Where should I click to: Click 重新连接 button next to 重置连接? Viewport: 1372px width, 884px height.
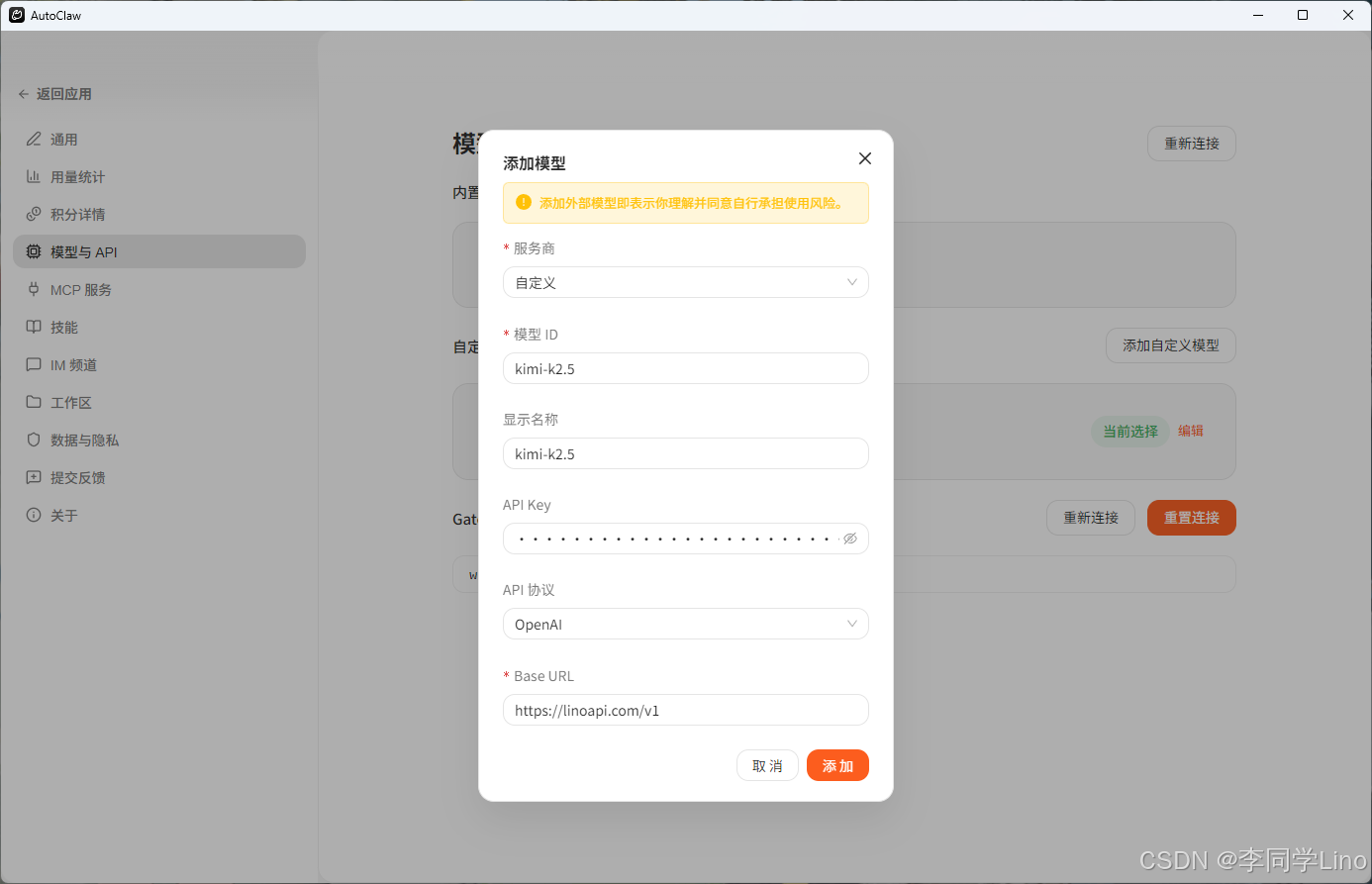(1091, 518)
